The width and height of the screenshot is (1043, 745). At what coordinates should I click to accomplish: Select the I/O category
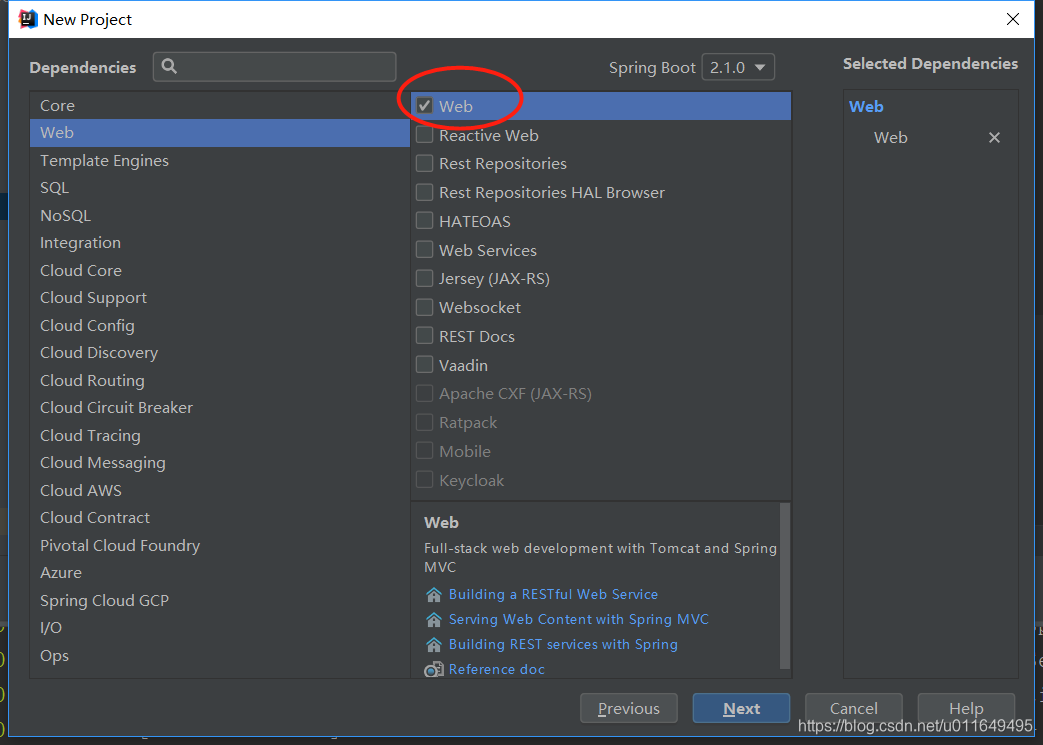[x=220, y=628]
